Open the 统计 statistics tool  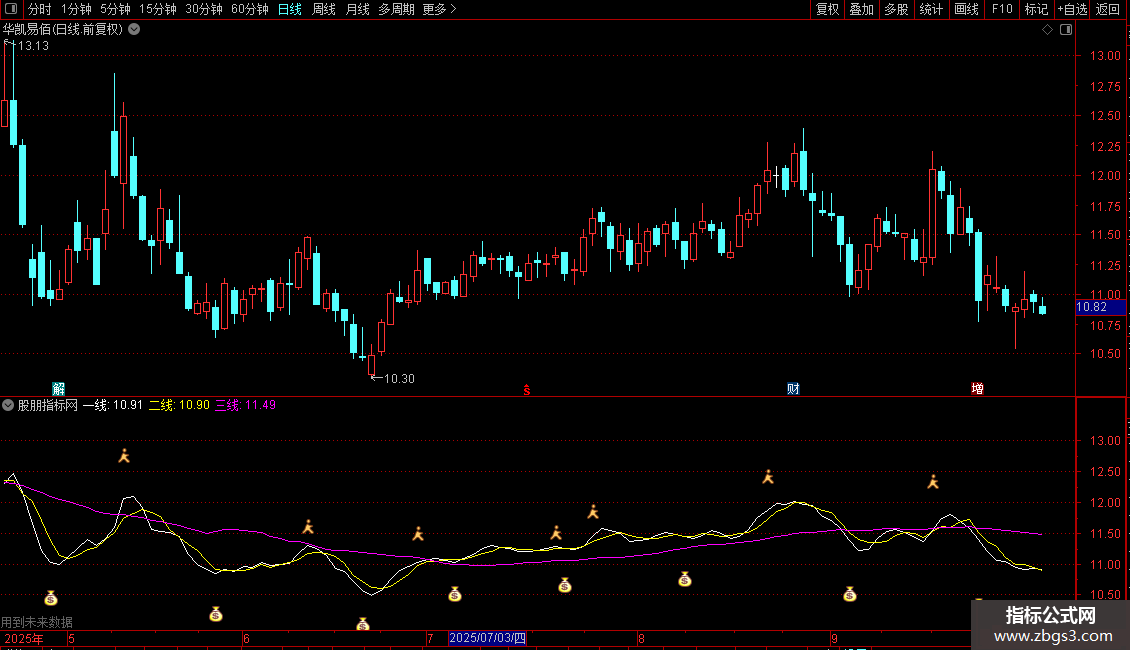pyautogui.click(x=930, y=9)
